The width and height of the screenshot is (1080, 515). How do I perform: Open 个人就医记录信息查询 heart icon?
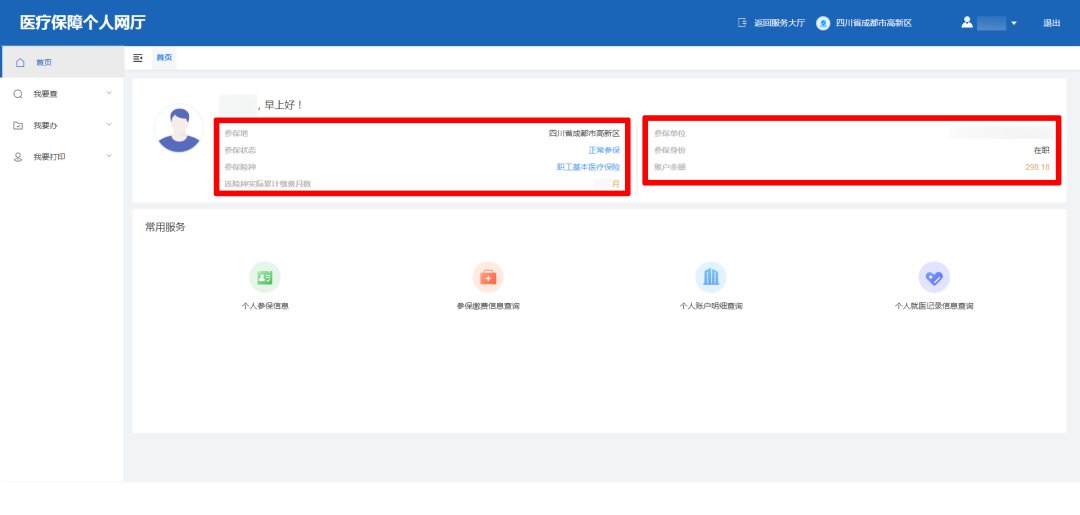tap(934, 277)
